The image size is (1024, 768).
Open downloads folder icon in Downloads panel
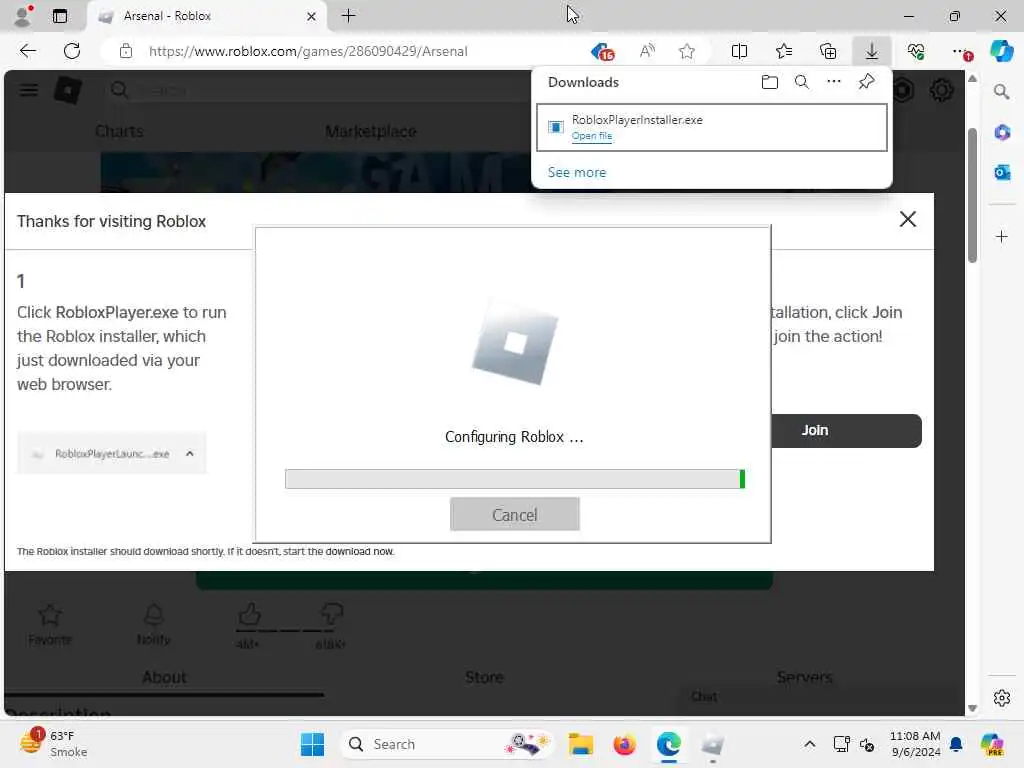(x=770, y=82)
